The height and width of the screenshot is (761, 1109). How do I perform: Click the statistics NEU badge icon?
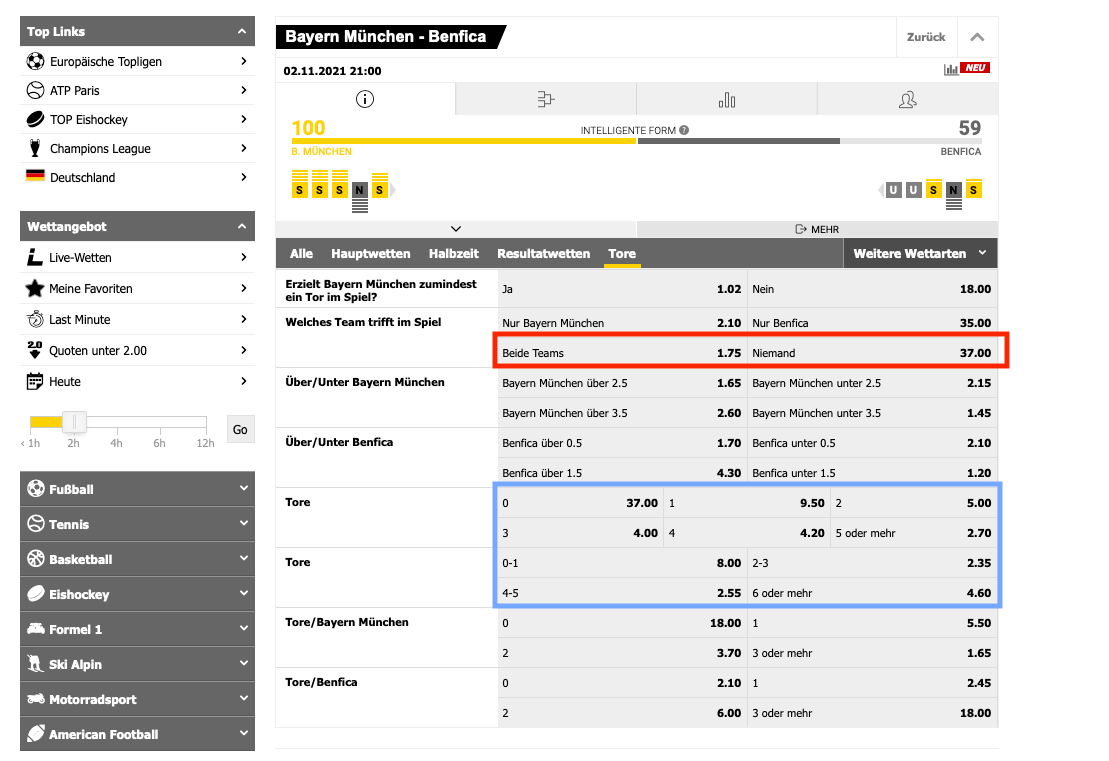[967, 69]
